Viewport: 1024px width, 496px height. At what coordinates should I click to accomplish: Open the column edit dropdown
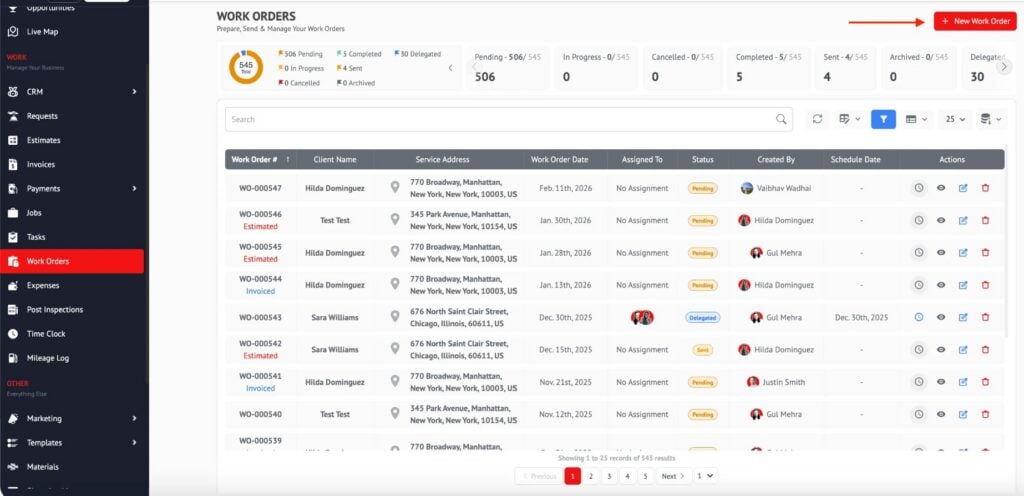[x=850, y=119]
